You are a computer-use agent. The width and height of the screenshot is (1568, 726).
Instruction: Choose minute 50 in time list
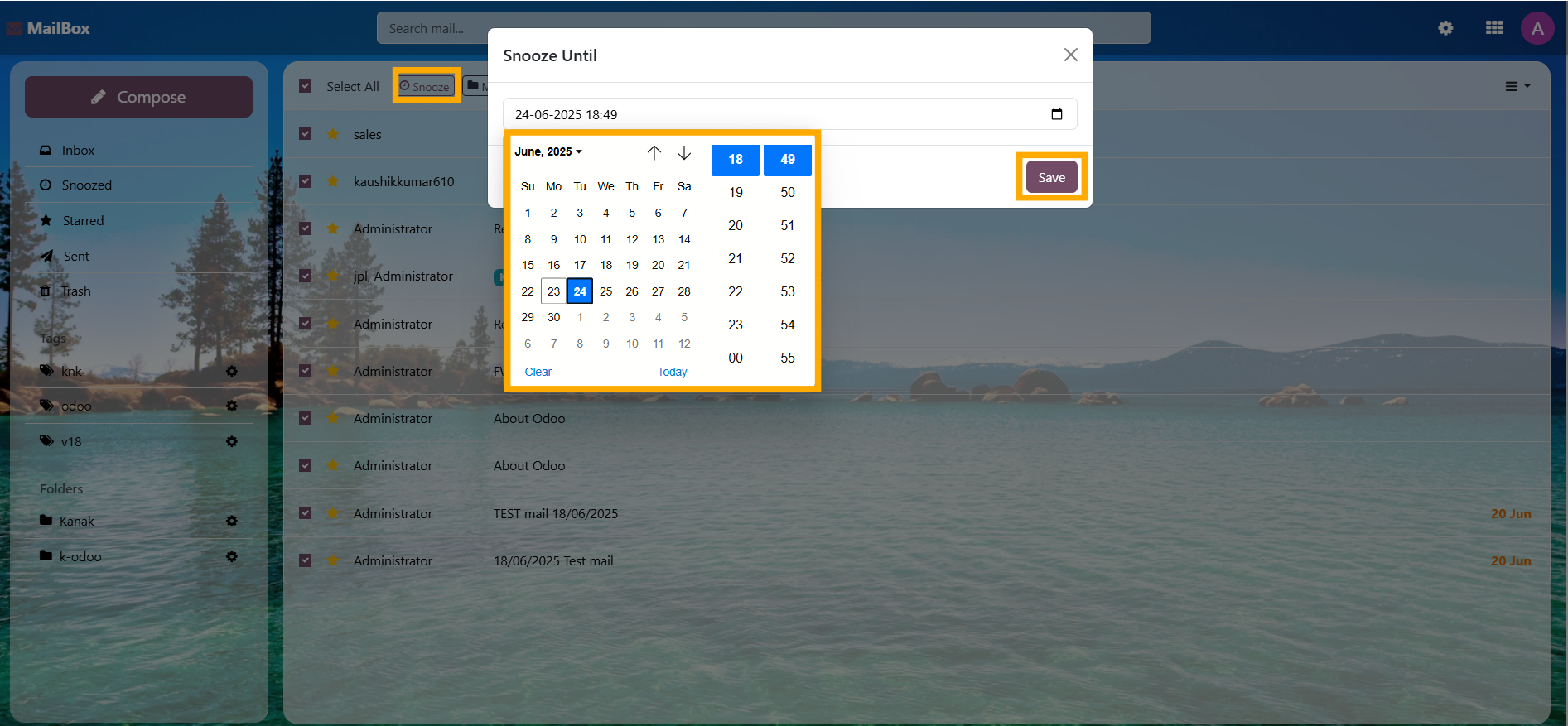click(x=788, y=192)
